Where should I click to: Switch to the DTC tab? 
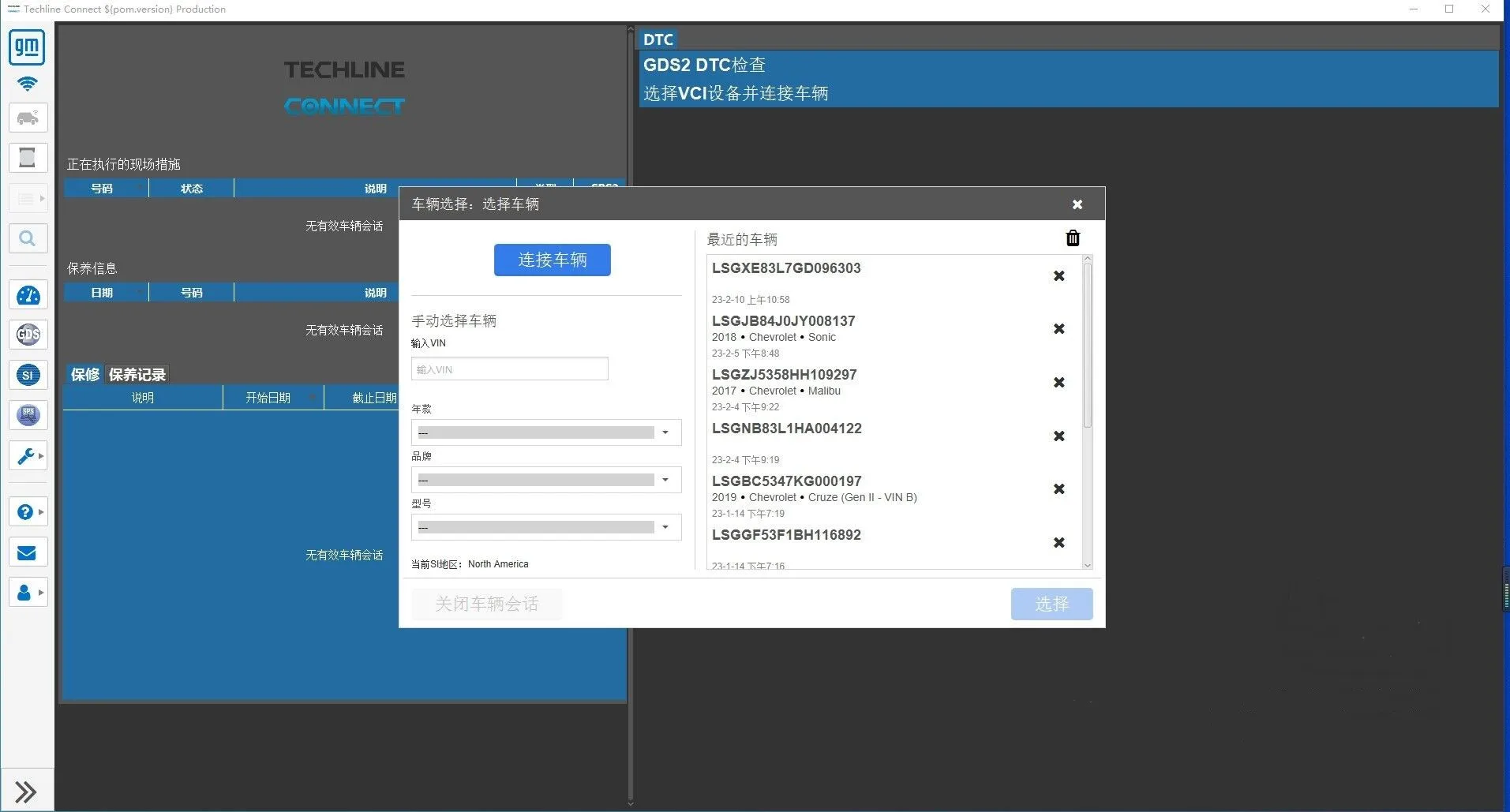click(658, 39)
